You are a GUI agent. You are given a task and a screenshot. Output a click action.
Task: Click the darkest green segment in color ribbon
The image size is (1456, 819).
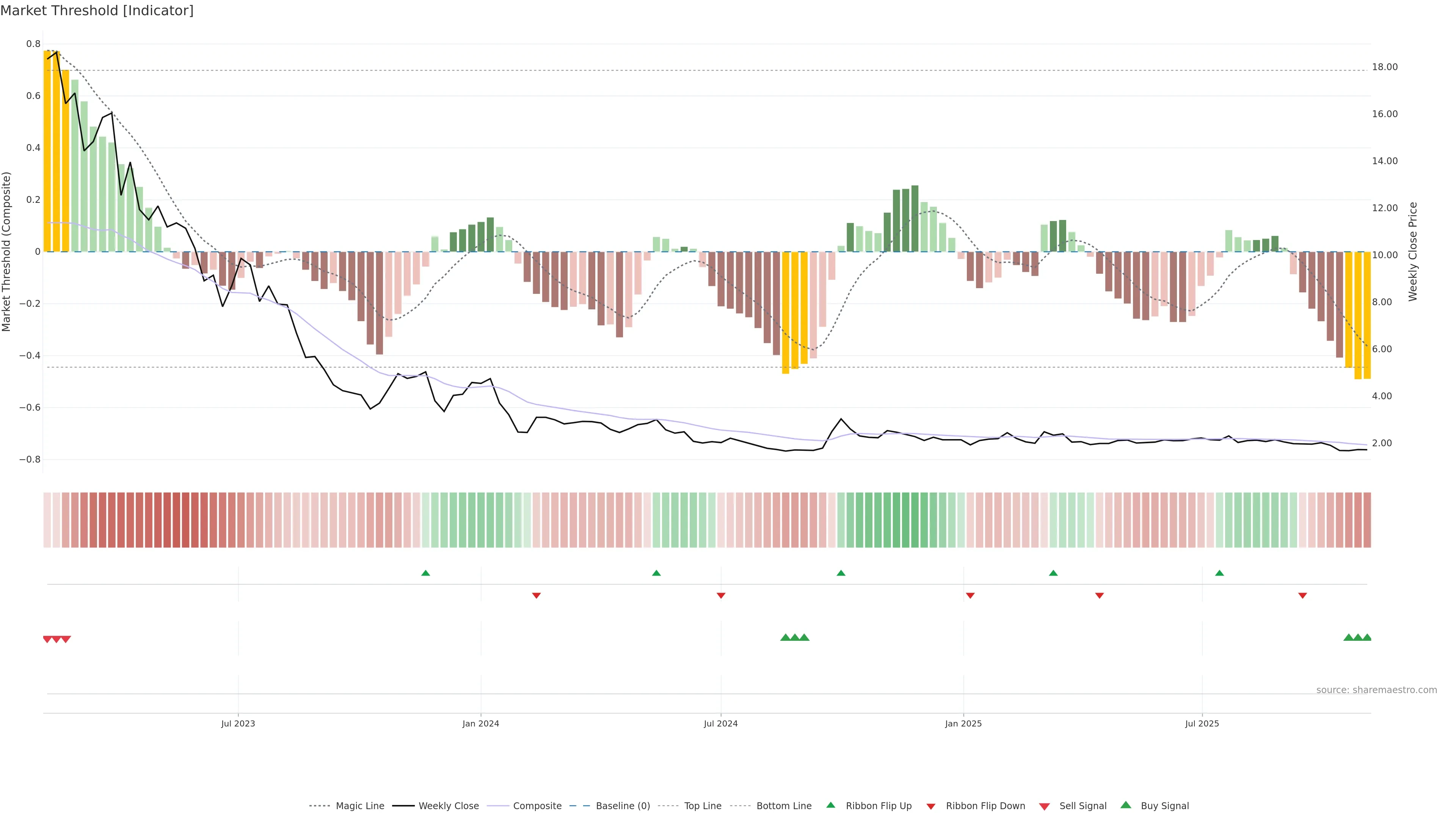[905, 519]
